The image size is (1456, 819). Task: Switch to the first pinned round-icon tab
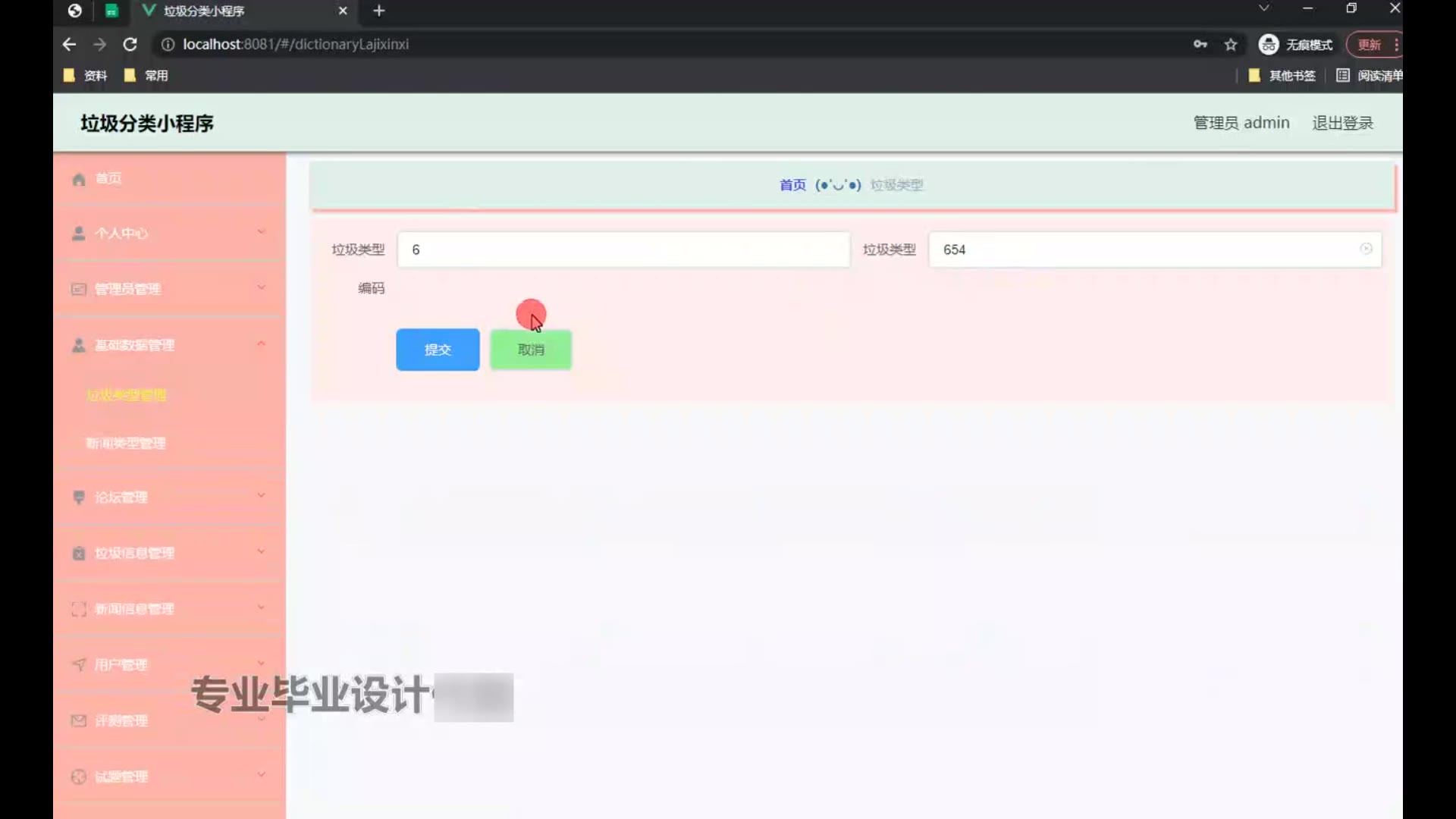coord(74,11)
